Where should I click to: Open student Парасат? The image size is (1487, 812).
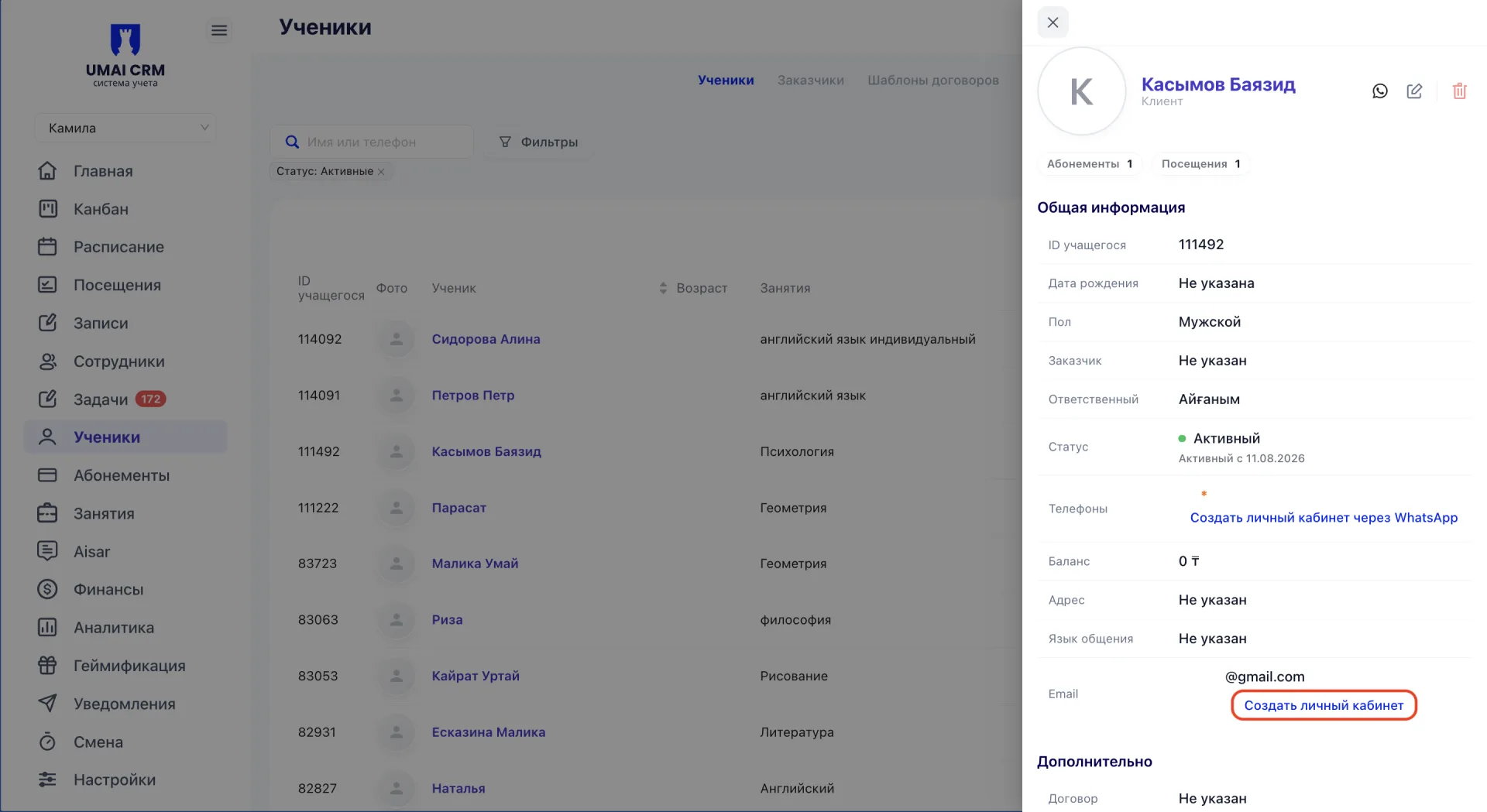click(458, 508)
